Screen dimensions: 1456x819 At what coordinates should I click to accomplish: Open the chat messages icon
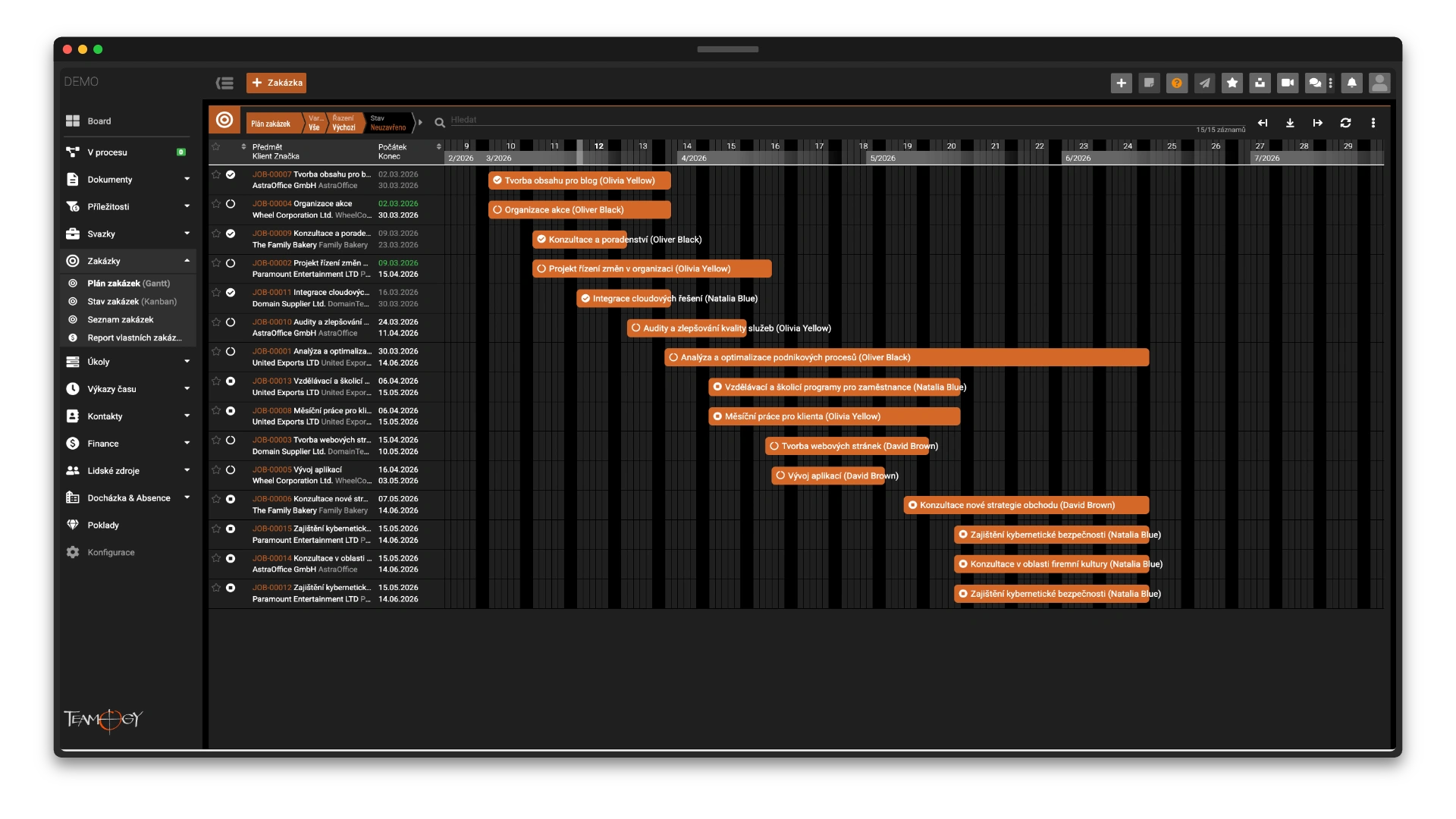coord(1314,83)
